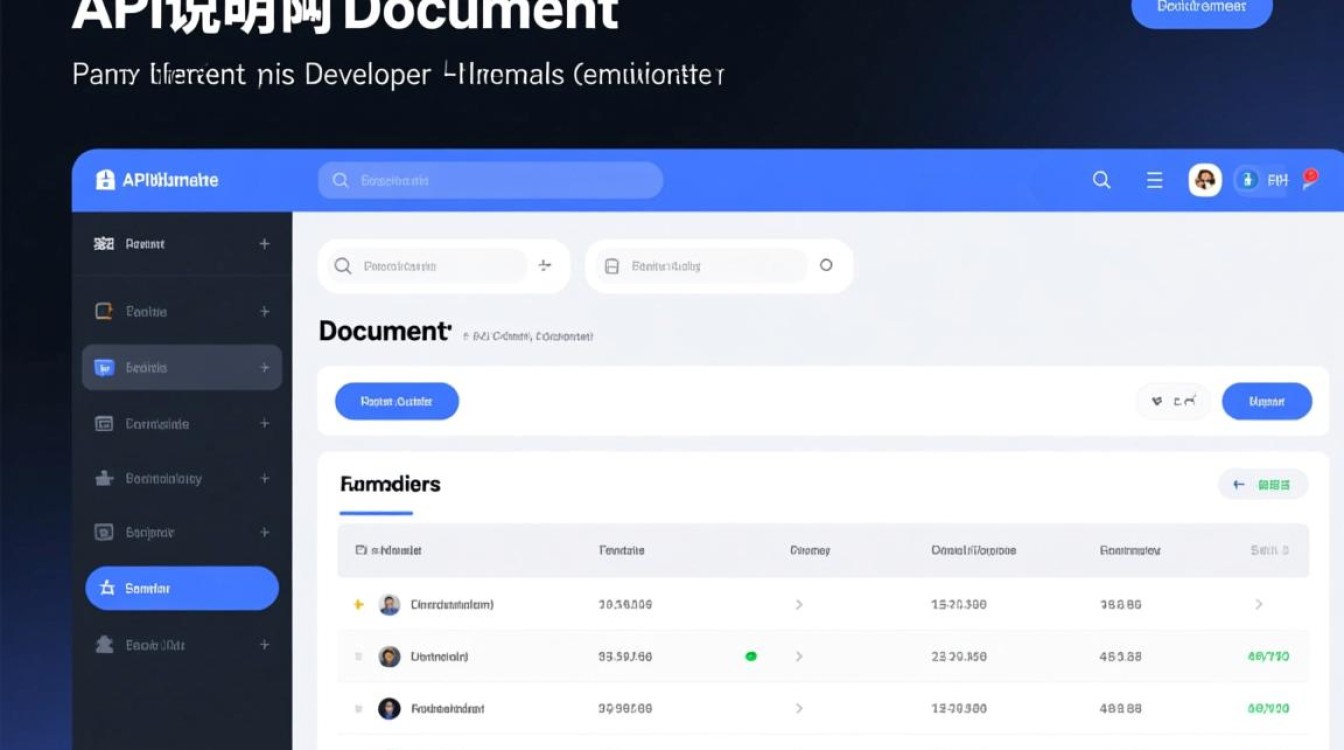Click the red notification icon at header's far right
The width and height of the screenshot is (1344, 750).
click(x=1311, y=179)
